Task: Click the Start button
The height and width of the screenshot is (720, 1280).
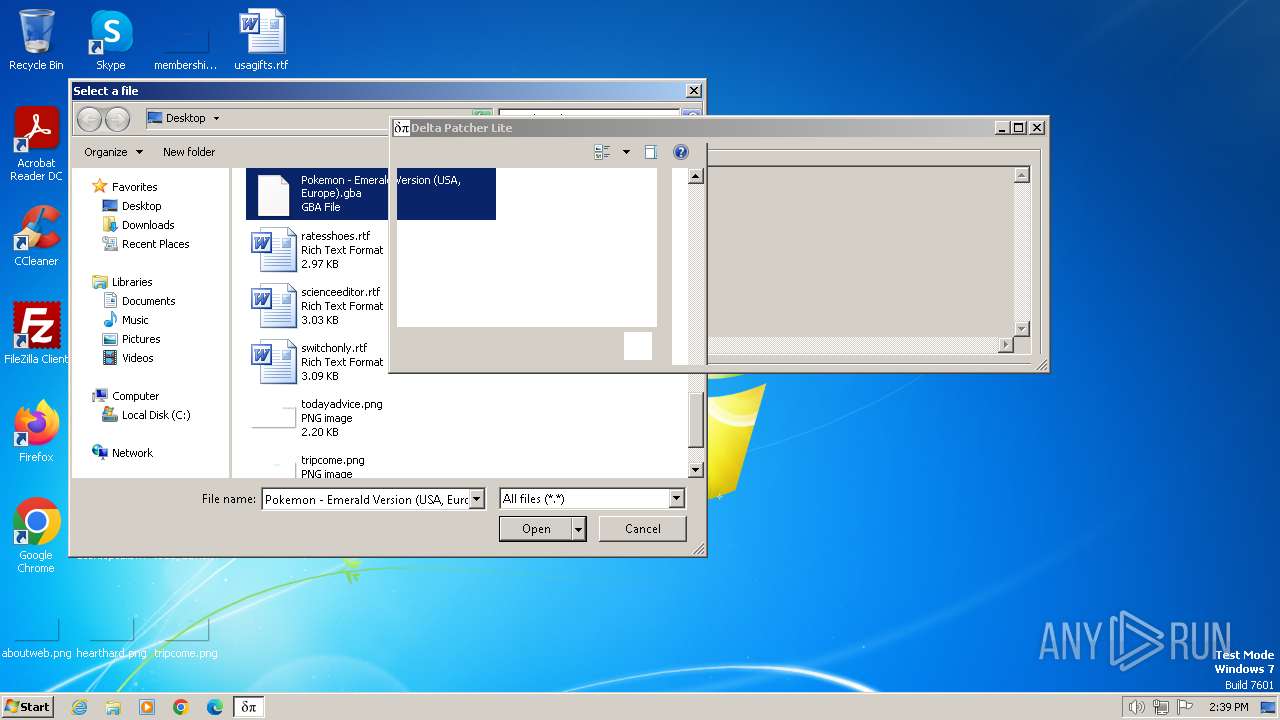Action: point(27,706)
